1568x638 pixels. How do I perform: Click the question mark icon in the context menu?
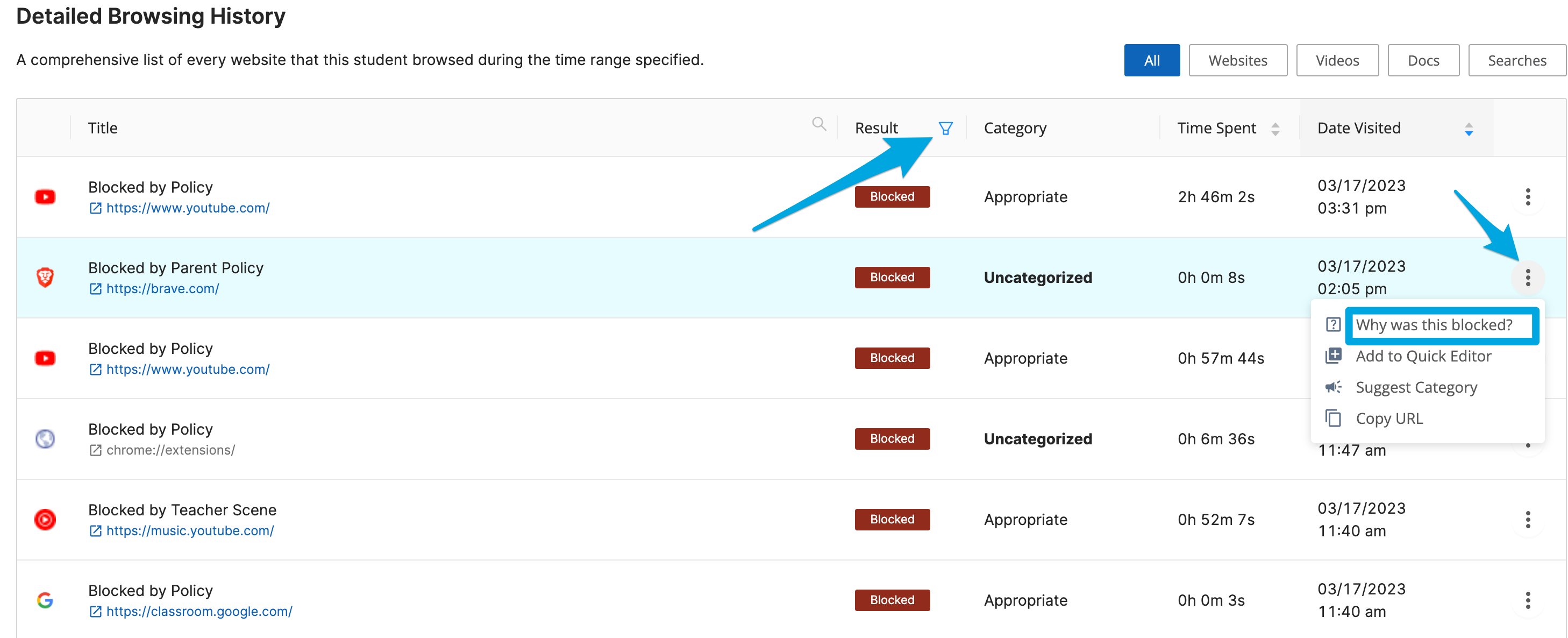[1333, 324]
